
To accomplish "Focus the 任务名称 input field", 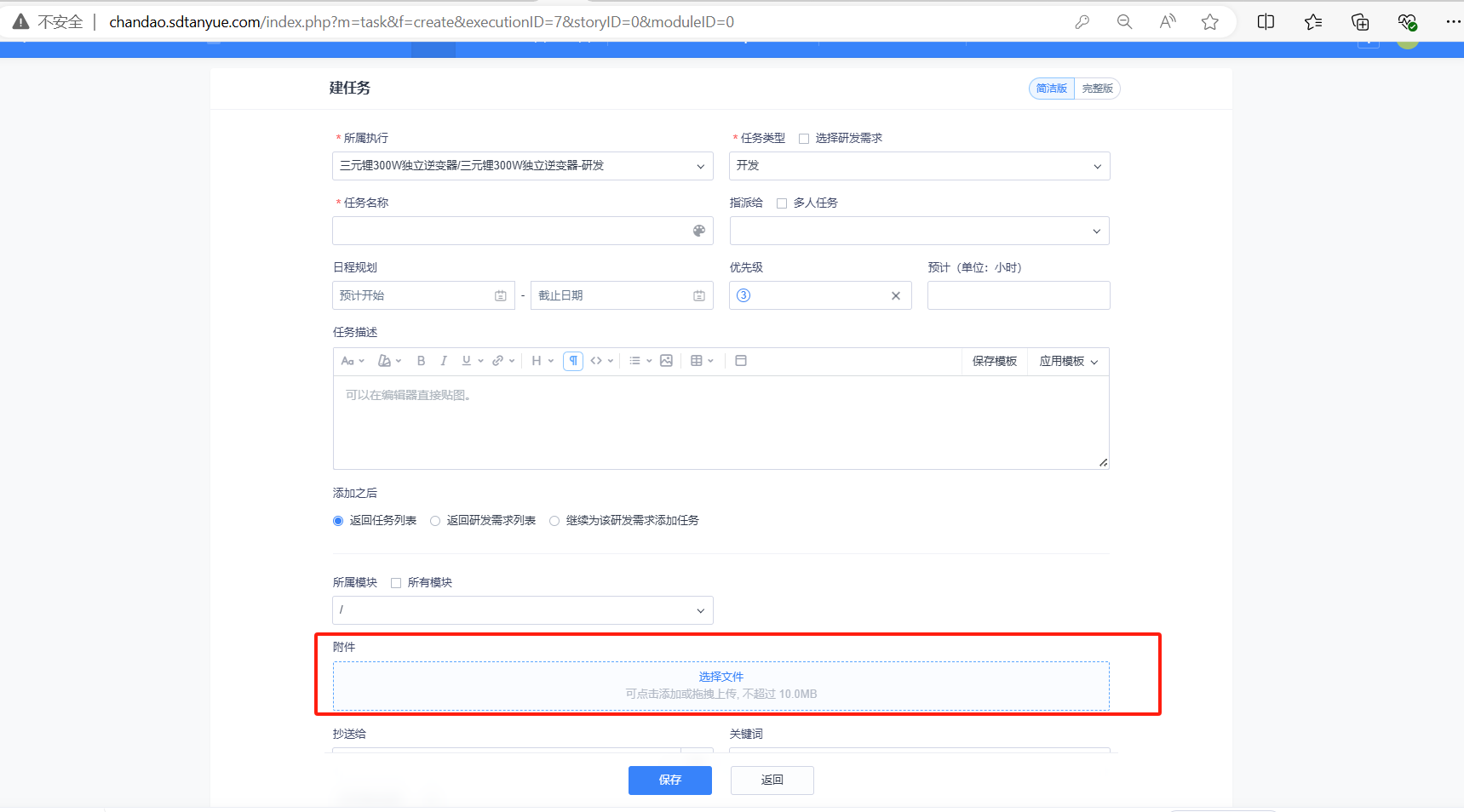I will click(523, 231).
